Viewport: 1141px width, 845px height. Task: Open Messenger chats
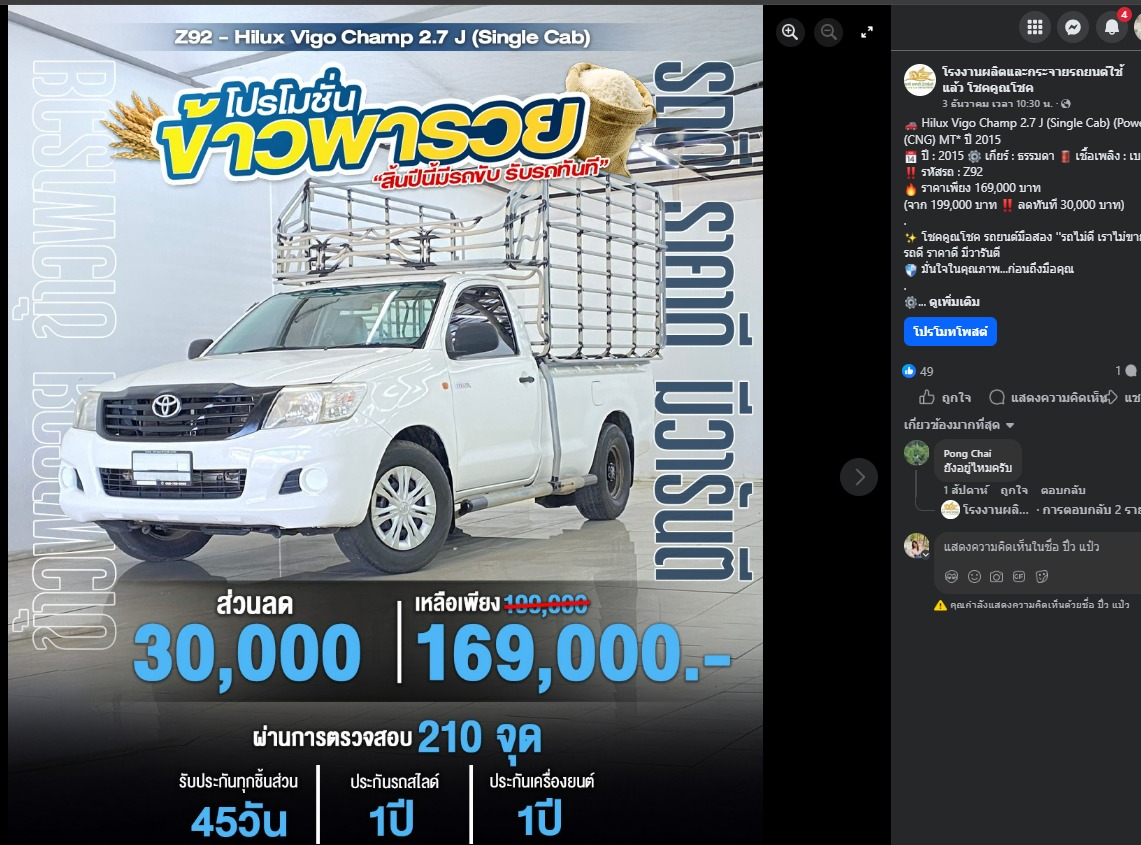click(1073, 28)
